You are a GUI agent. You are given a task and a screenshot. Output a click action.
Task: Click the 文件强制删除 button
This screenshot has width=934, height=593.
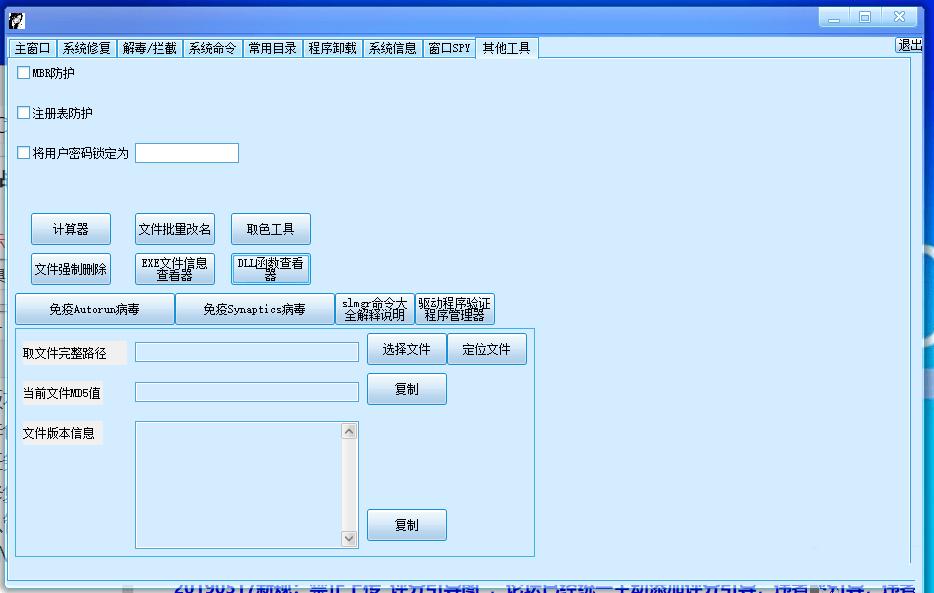70,269
